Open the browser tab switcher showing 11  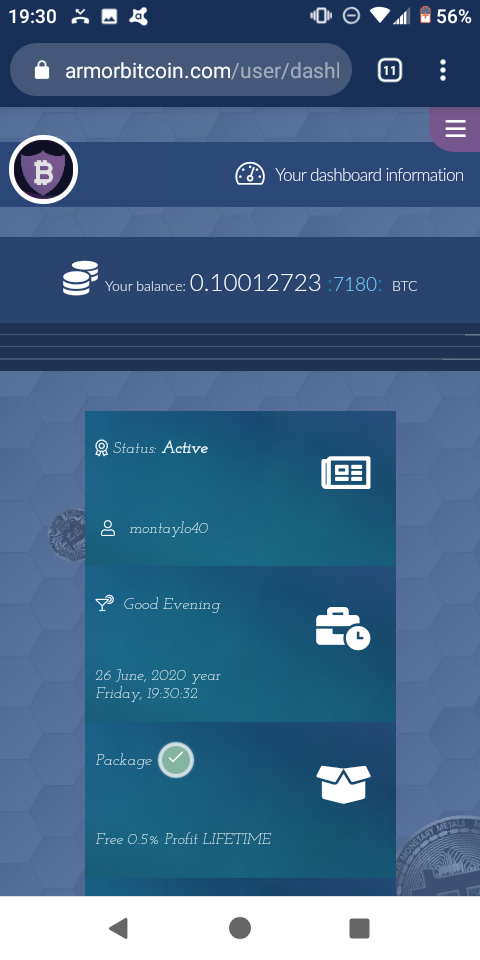pyautogui.click(x=389, y=70)
